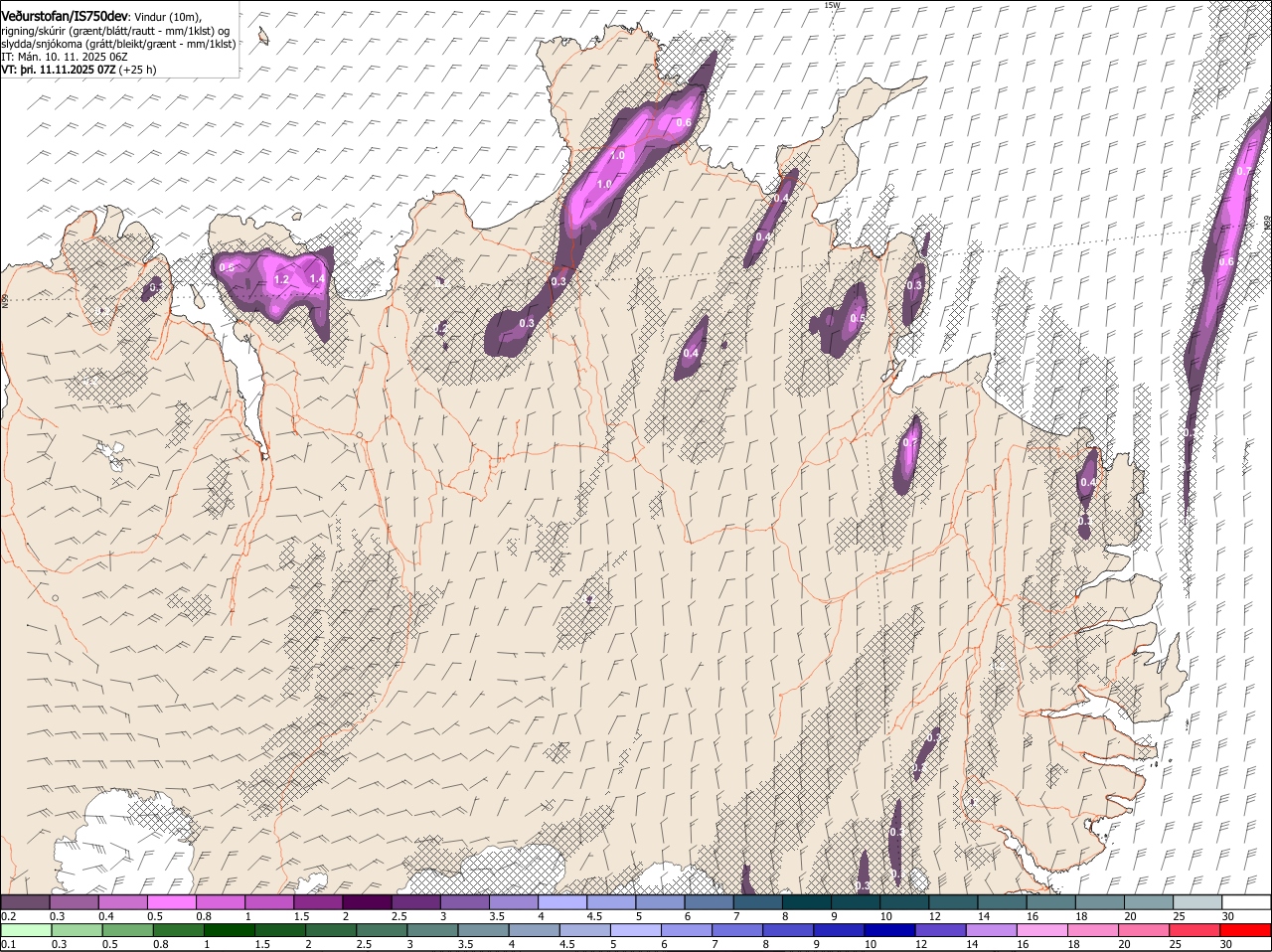Image resolution: width=1272 pixels, height=952 pixels.
Task: Select the darkest green swatch at 1 in lower legend
Action: [x=229, y=931]
